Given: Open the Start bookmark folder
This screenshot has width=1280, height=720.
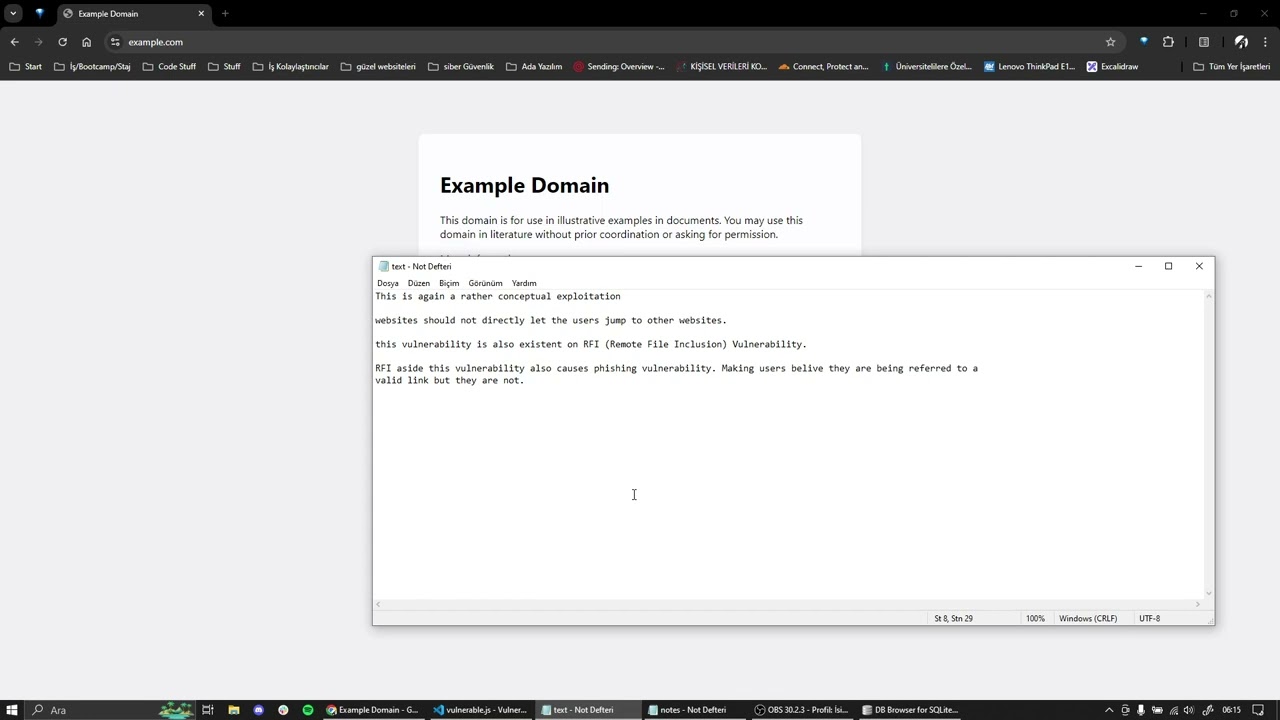Looking at the screenshot, I should [x=26, y=67].
